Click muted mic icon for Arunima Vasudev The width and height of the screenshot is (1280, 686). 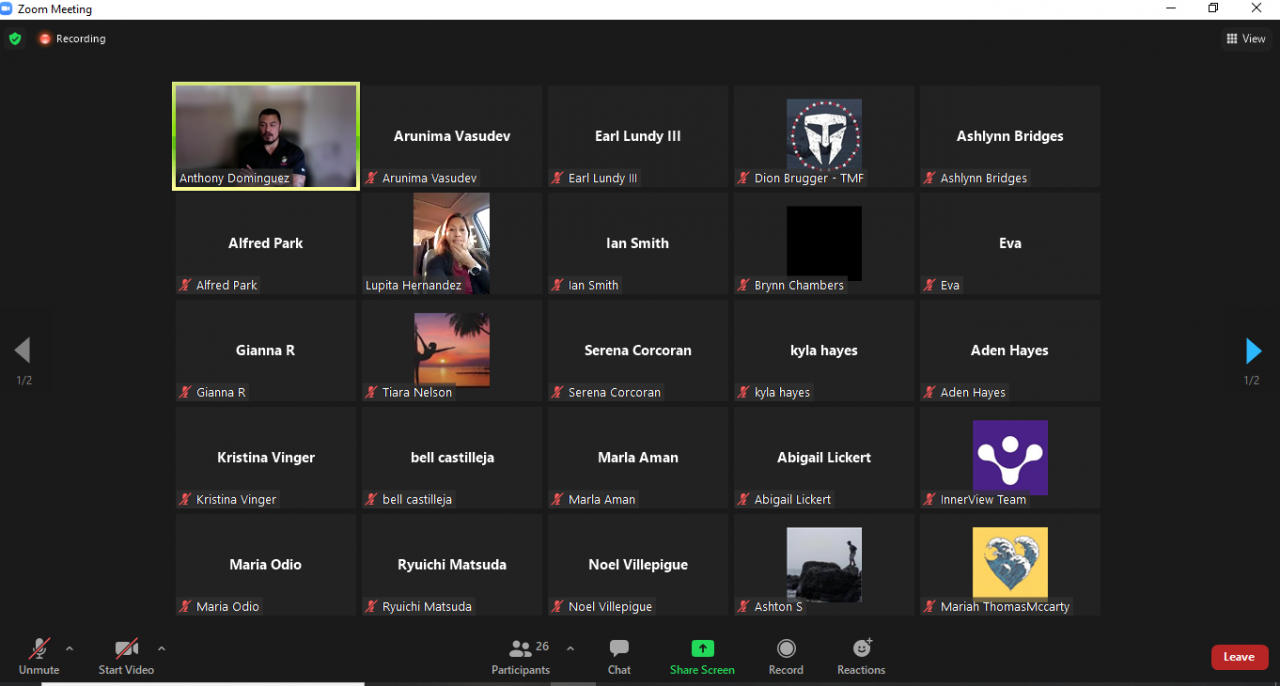point(371,178)
